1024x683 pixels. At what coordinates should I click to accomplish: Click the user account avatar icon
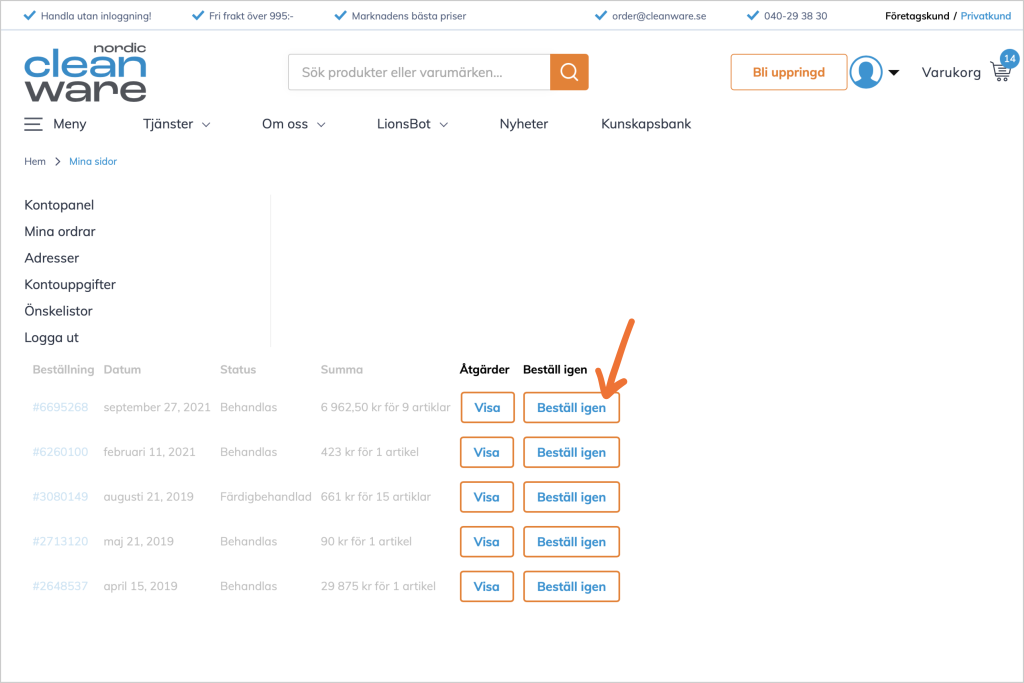865,72
